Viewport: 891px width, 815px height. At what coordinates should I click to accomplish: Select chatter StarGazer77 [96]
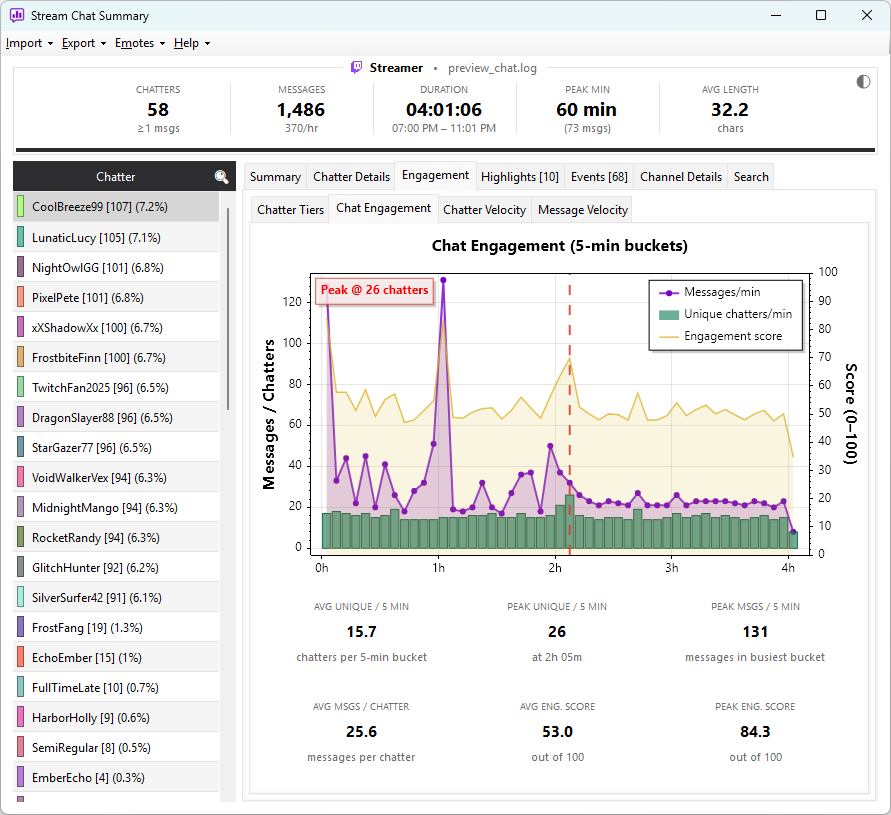[x=116, y=448]
